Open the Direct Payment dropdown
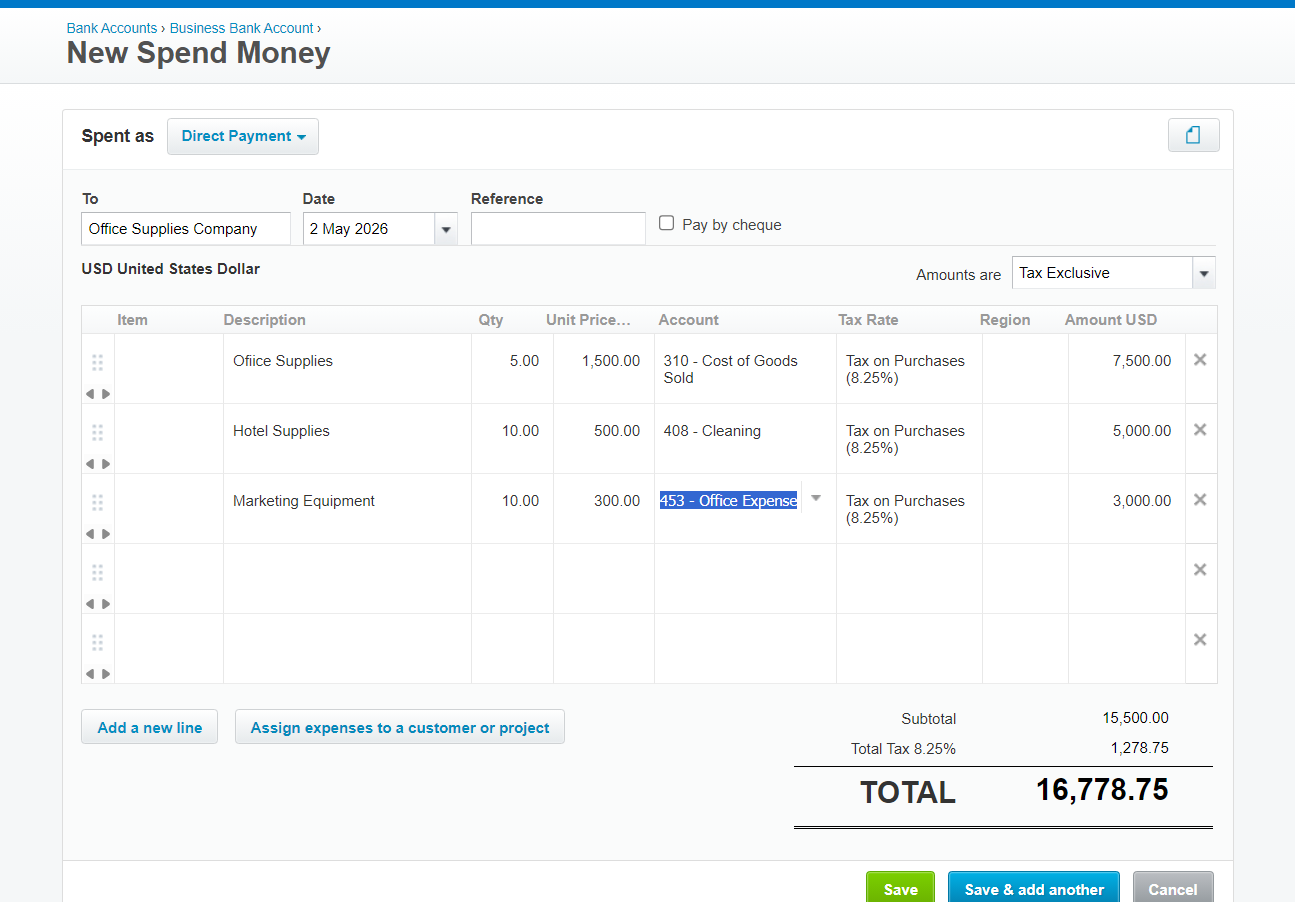This screenshot has width=1295, height=902. coord(243,136)
